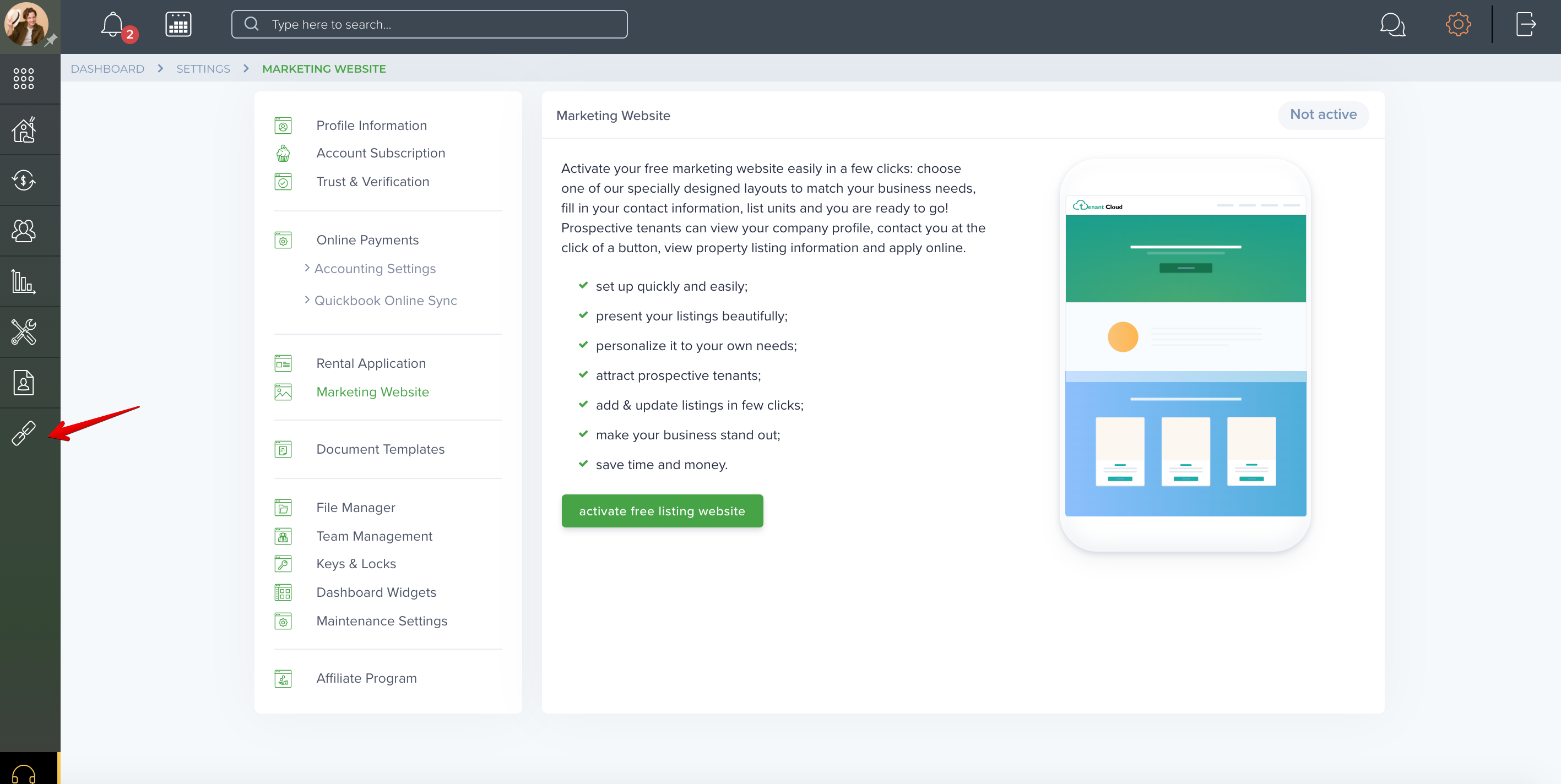This screenshot has height=784, width=1561.
Task: Click the Type here to search field
Action: pos(429,24)
